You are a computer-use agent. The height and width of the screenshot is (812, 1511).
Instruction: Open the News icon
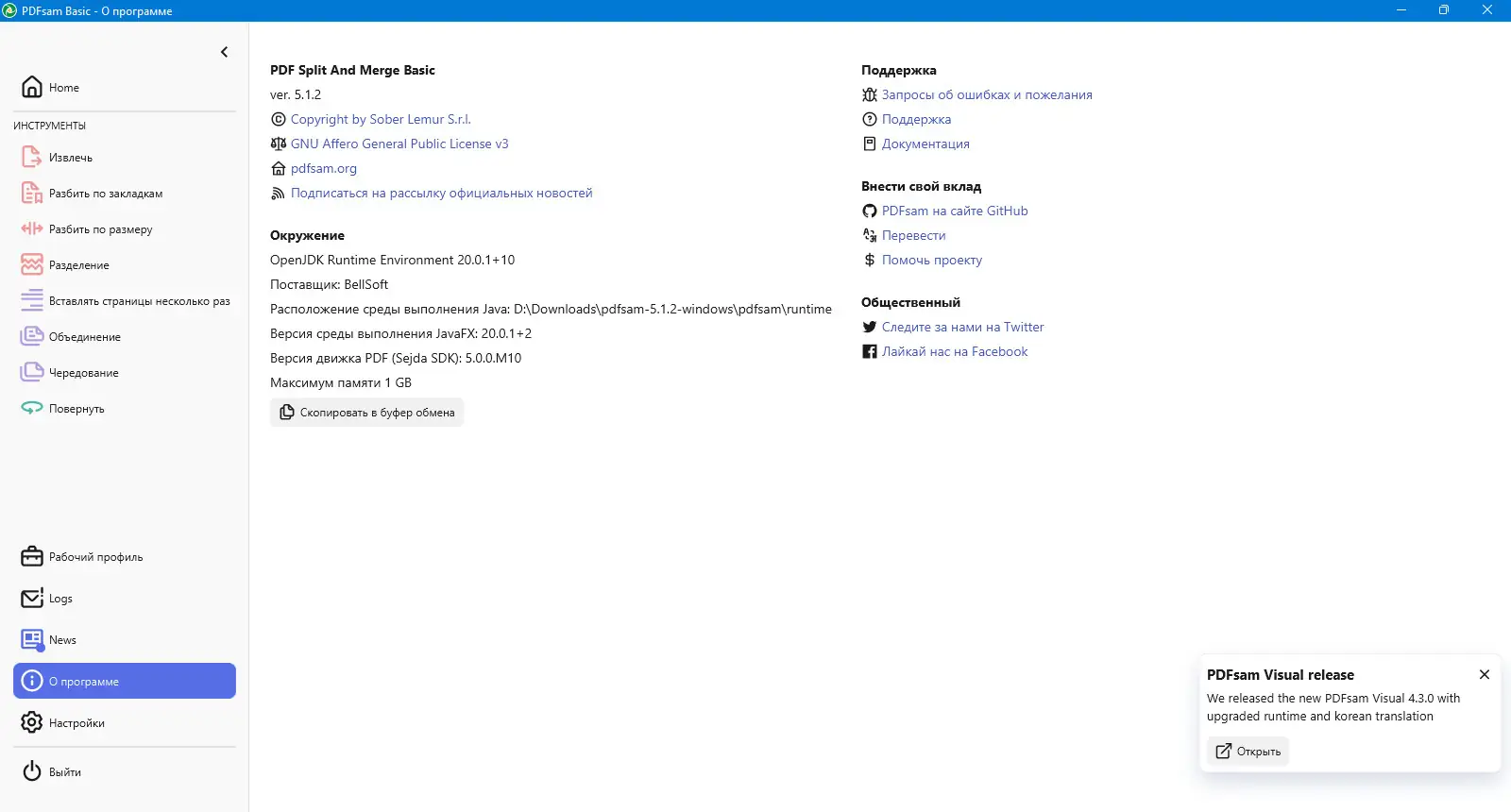click(32, 639)
